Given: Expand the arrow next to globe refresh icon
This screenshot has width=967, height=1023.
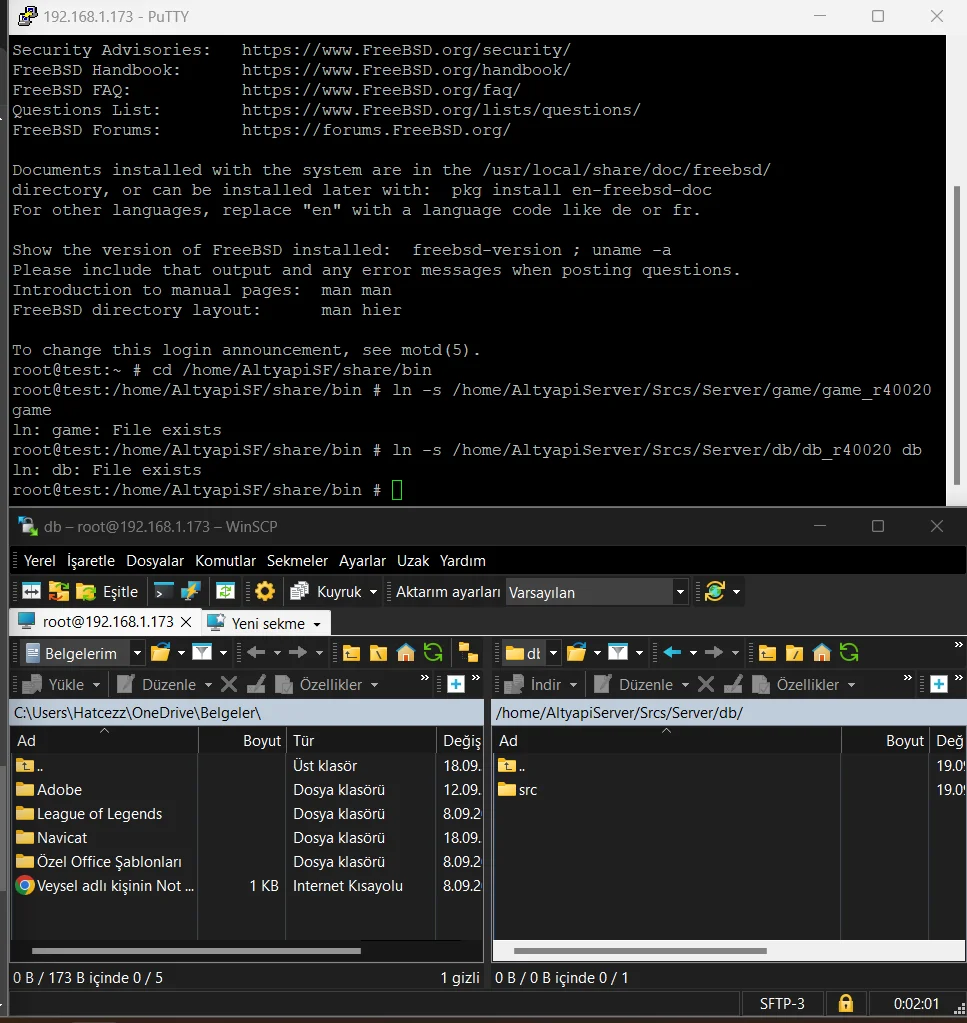Looking at the screenshot, I should click(737, 592).
